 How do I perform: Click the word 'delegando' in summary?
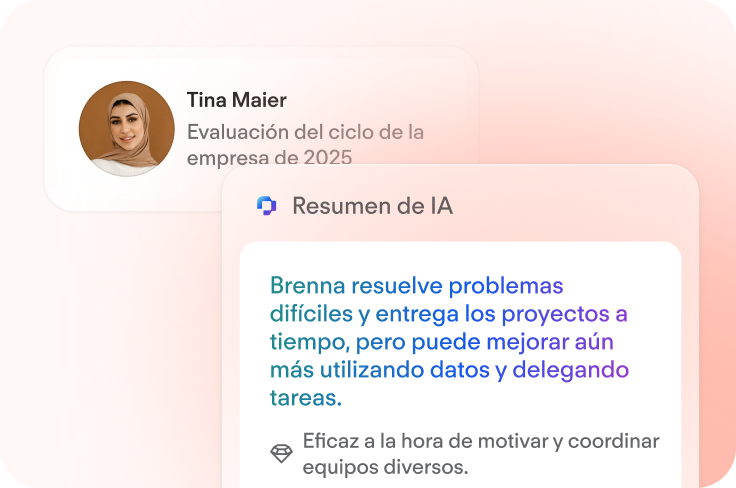tap(570, 370)
